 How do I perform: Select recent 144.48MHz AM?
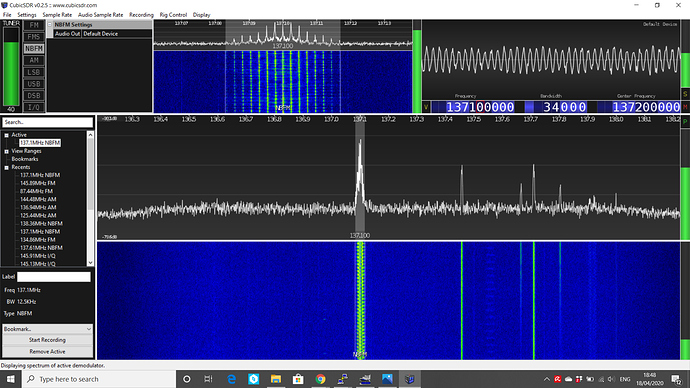click(x=38, y=199)
